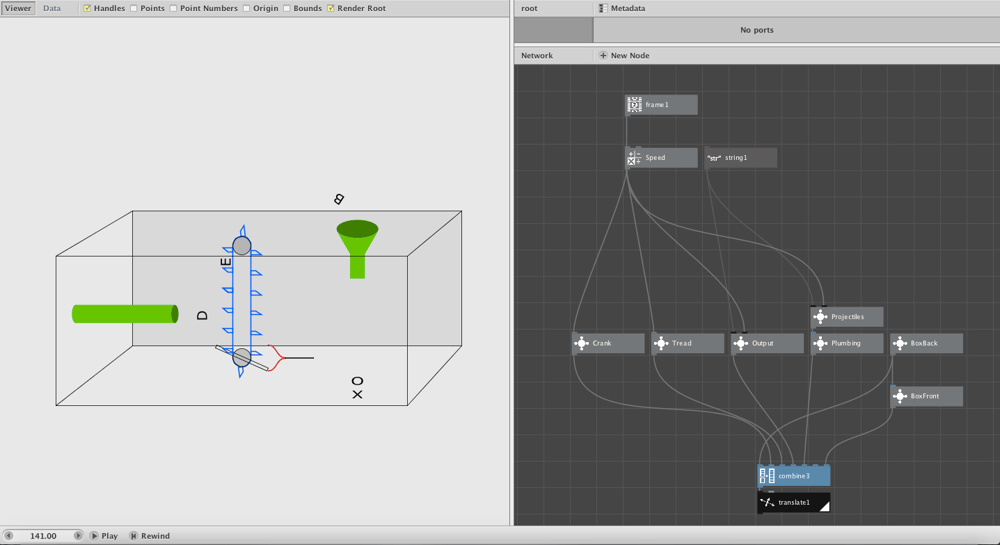The image size is (1000, 545).
Task: Click the frame1 node label
Action: click(x=656, y=105)
